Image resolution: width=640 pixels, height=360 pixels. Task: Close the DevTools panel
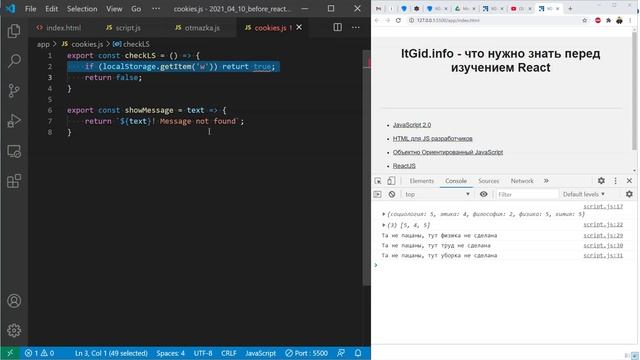(x=629, y=181)
